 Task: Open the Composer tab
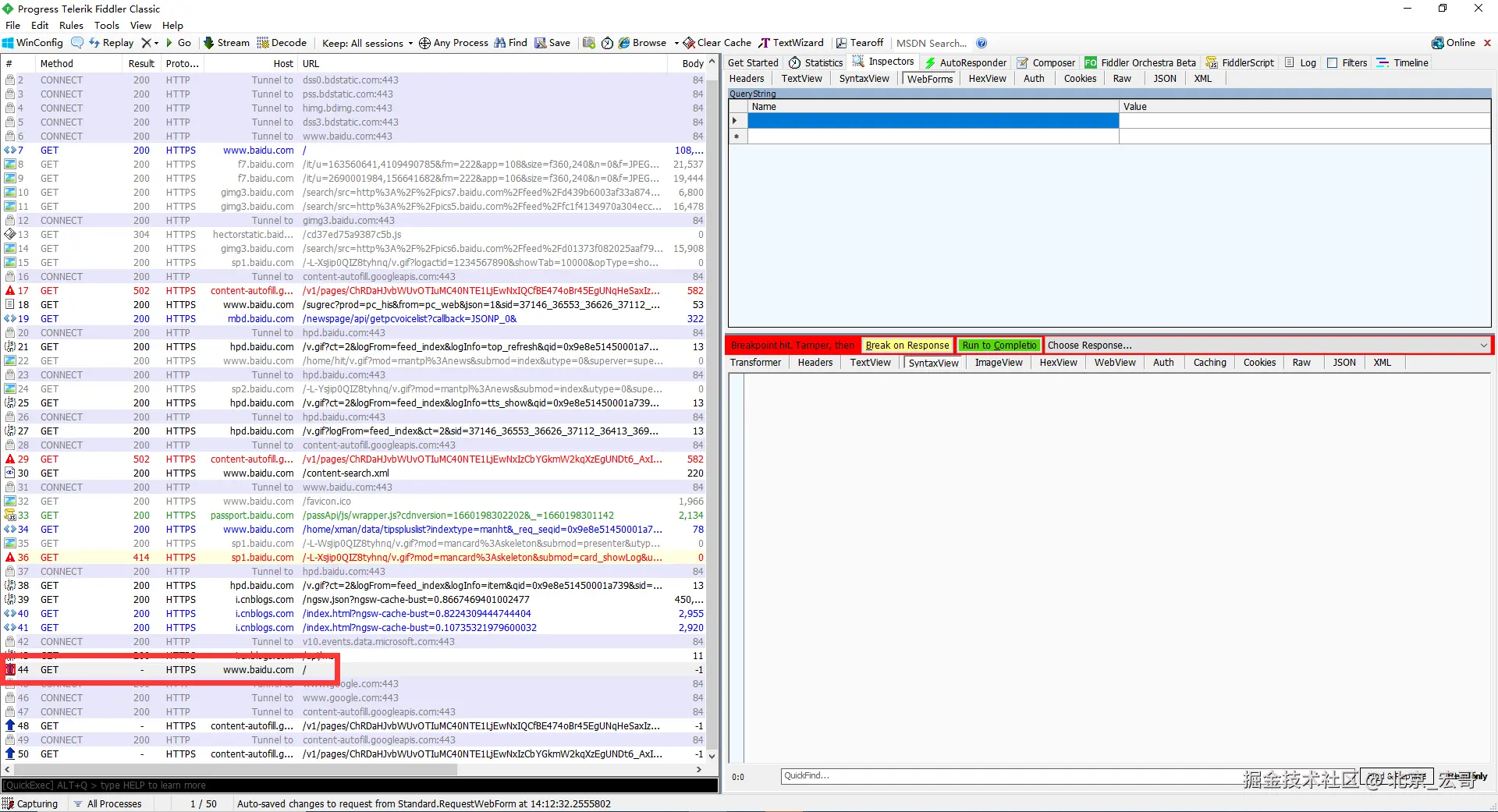(x=1045, y=62)
